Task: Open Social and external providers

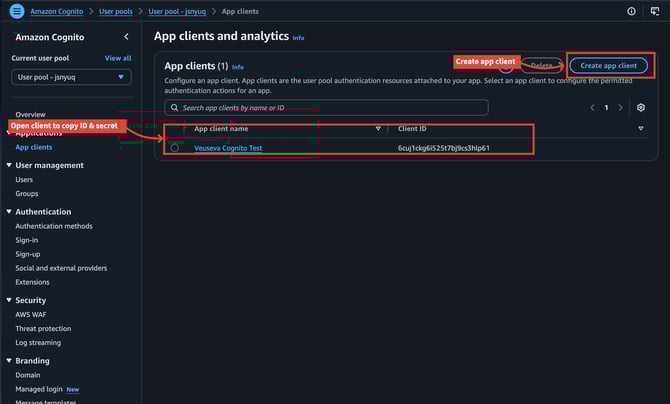Action: click(61, 268)
